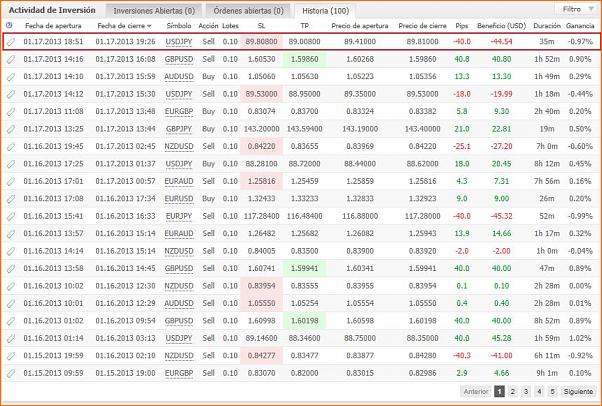The width and height of the screenshot is (602, 406).
Task: Sort by Símbolo column header
Action: pos(179,26)
